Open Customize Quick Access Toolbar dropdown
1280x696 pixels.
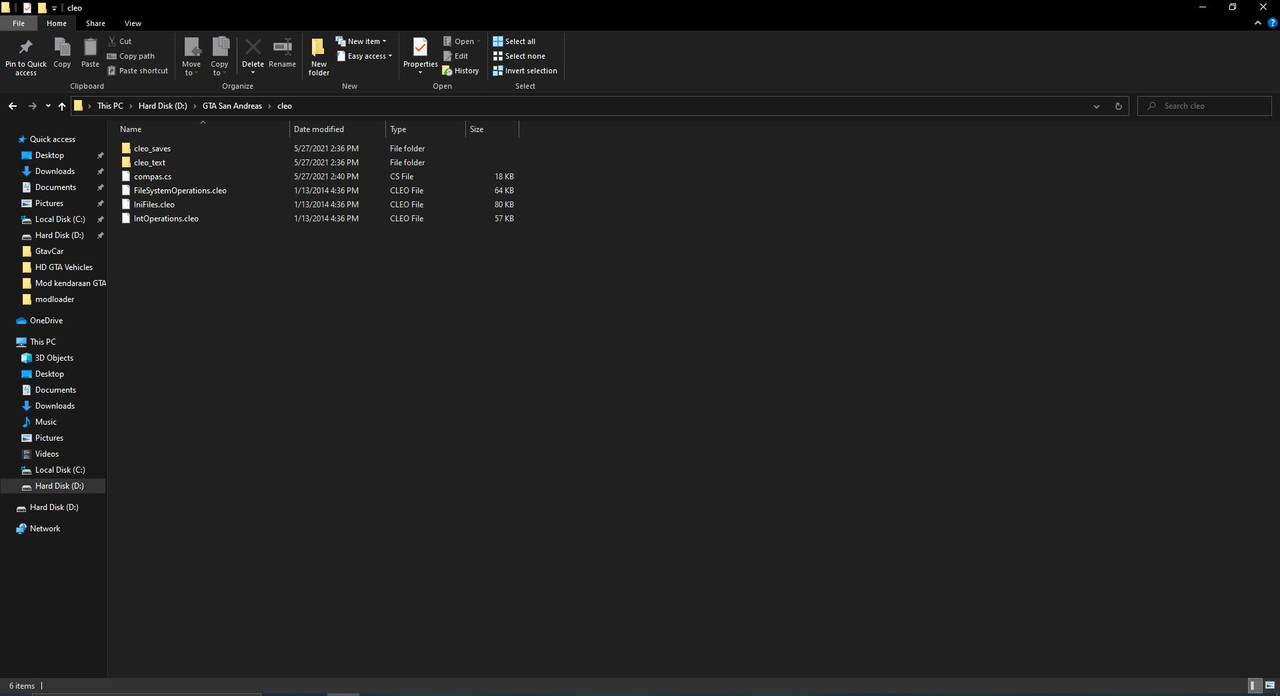click(x=54, y=7)
